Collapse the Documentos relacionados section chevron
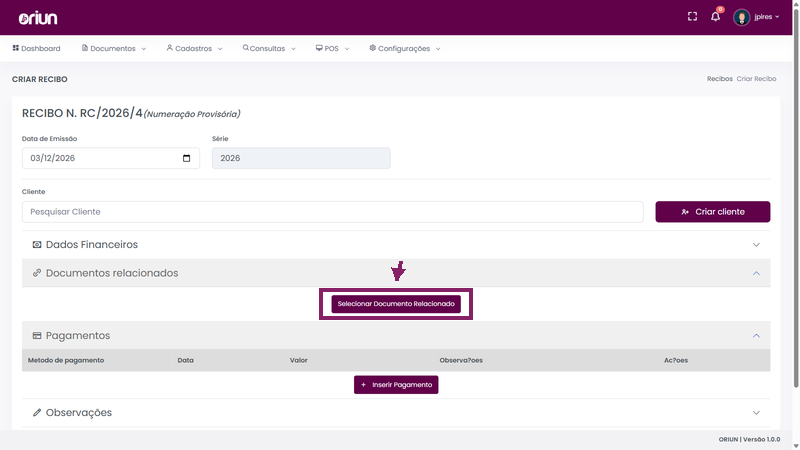 click(756, 273)
